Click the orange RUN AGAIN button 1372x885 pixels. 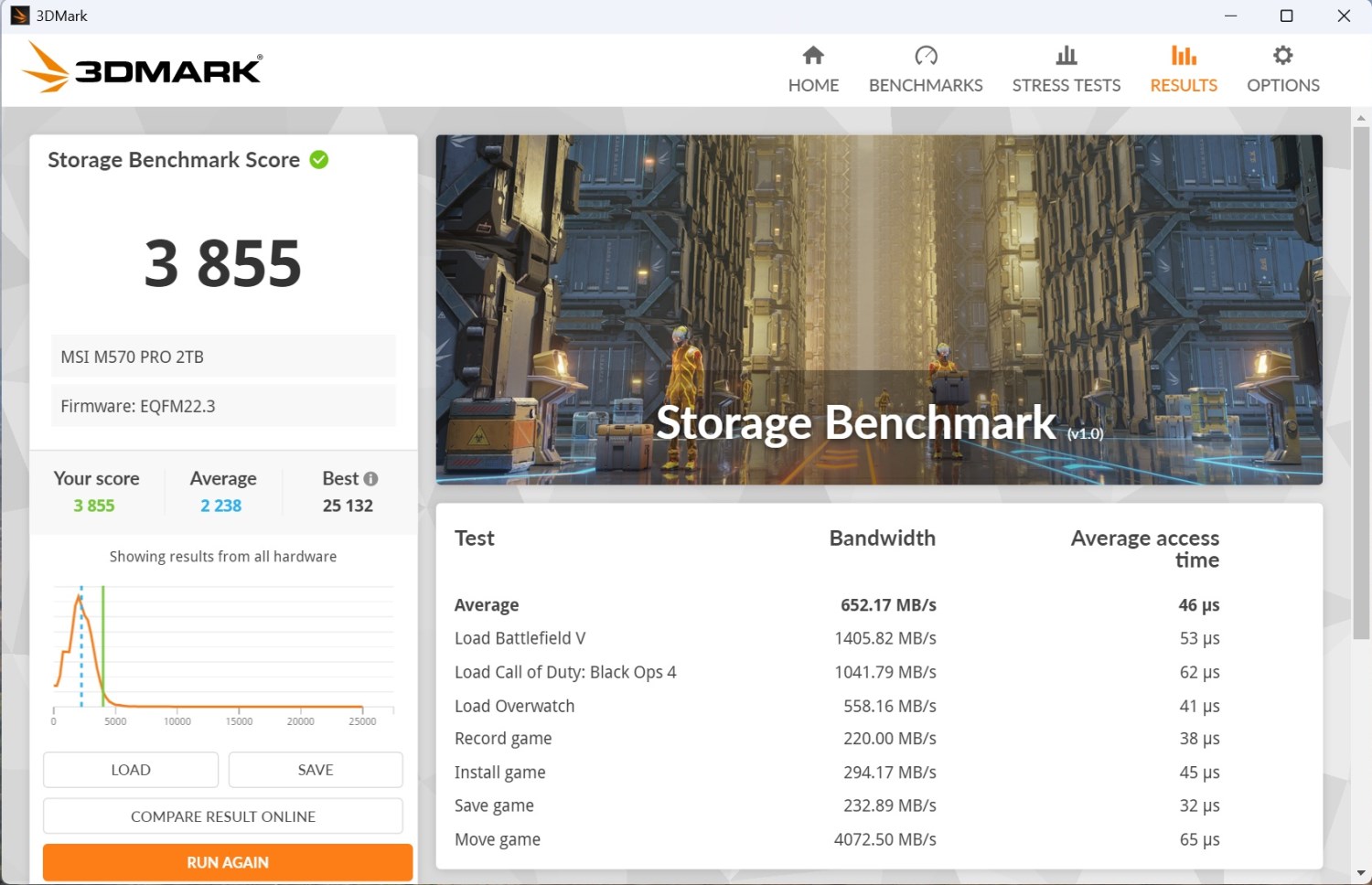pyautogui.click(x=228, y=862)
